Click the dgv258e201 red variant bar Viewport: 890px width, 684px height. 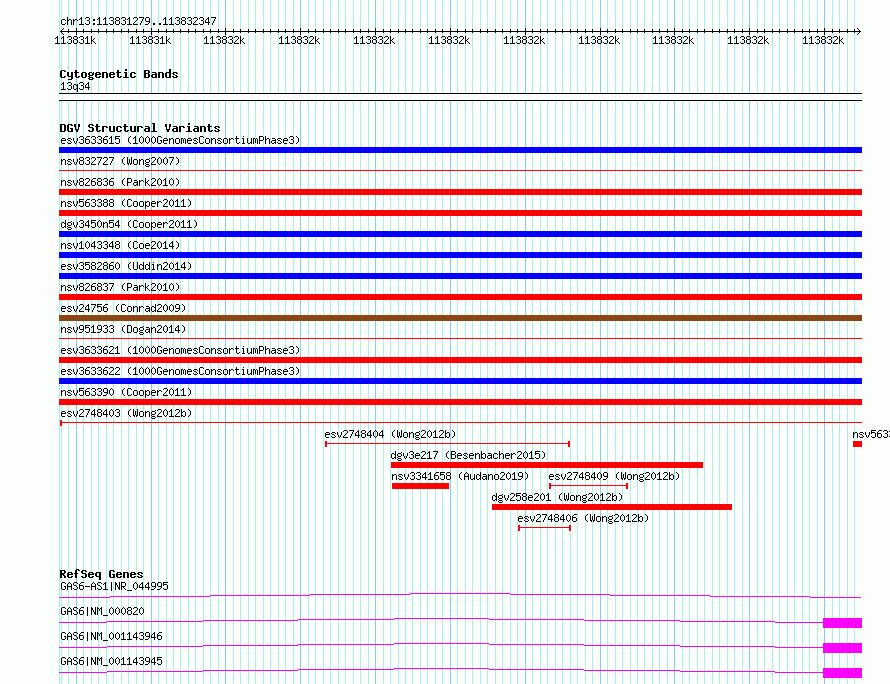pyautogui.click(x=612, y=507)
